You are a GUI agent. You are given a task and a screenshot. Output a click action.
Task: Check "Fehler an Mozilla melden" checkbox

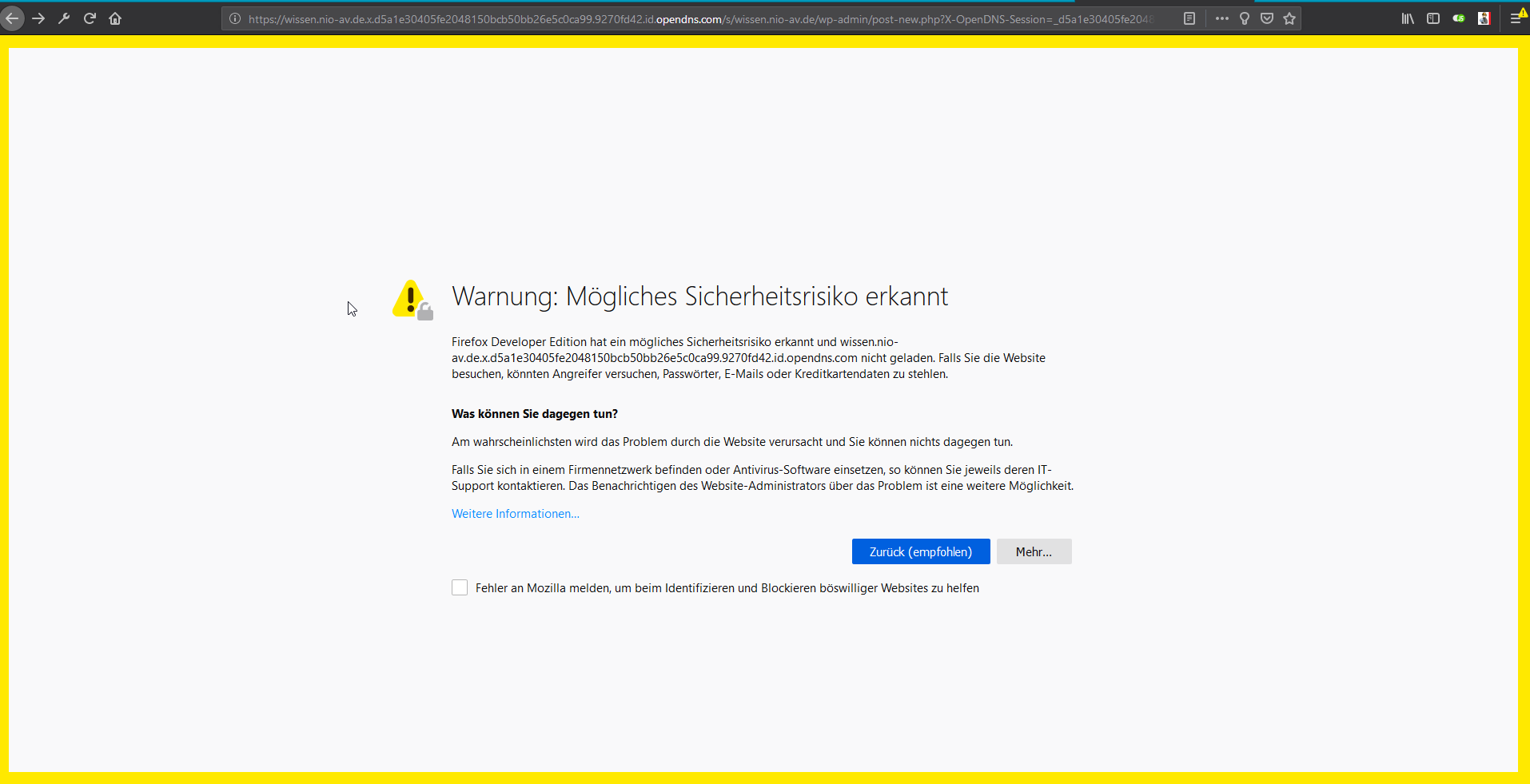pyautogui.click(x=460, y=587)
